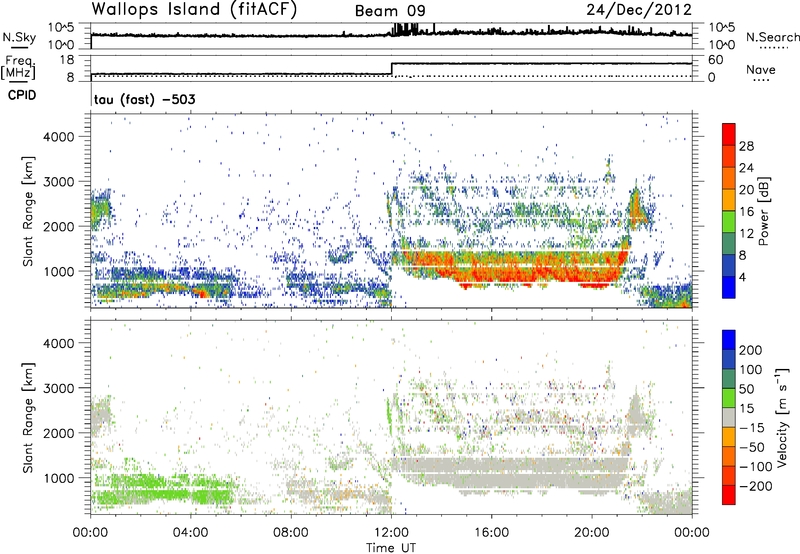Click the light green 12–16 dB Power color segment
Viewport: 800px width, 554px height.
[729, 222]
